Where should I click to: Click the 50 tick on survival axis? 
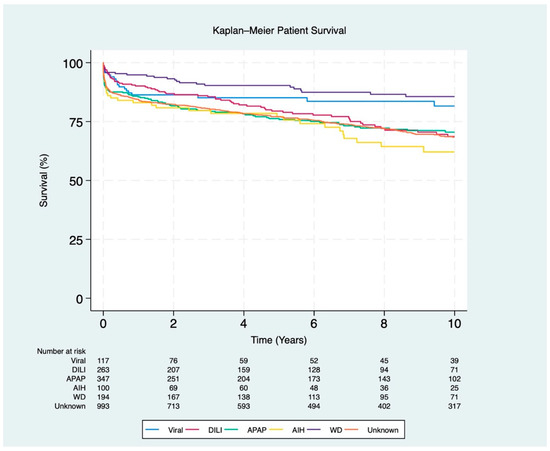[x=76, y=180]
